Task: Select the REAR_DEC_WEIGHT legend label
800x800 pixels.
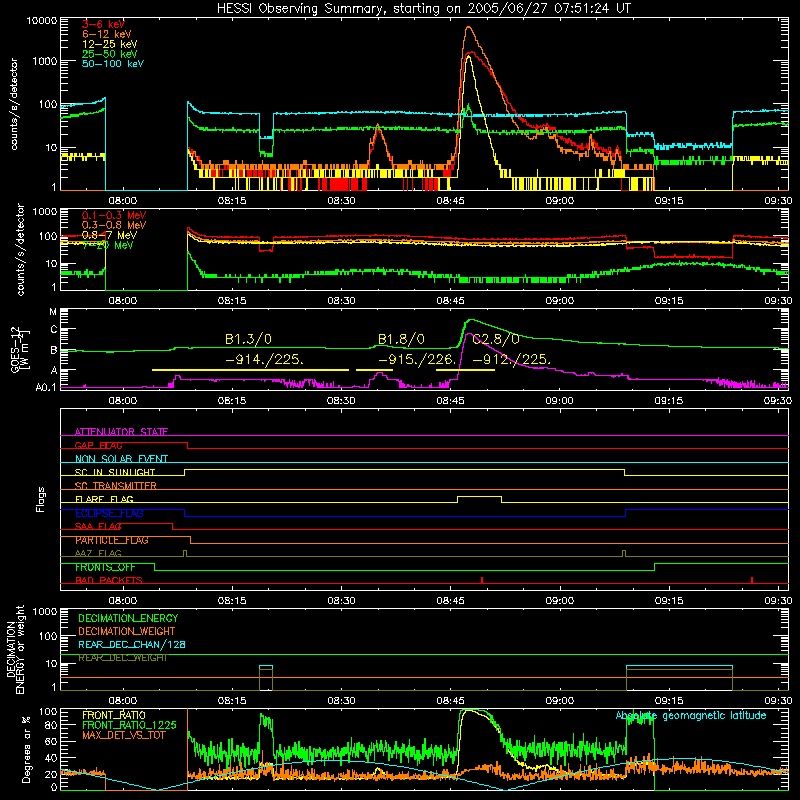Action: 122,658
